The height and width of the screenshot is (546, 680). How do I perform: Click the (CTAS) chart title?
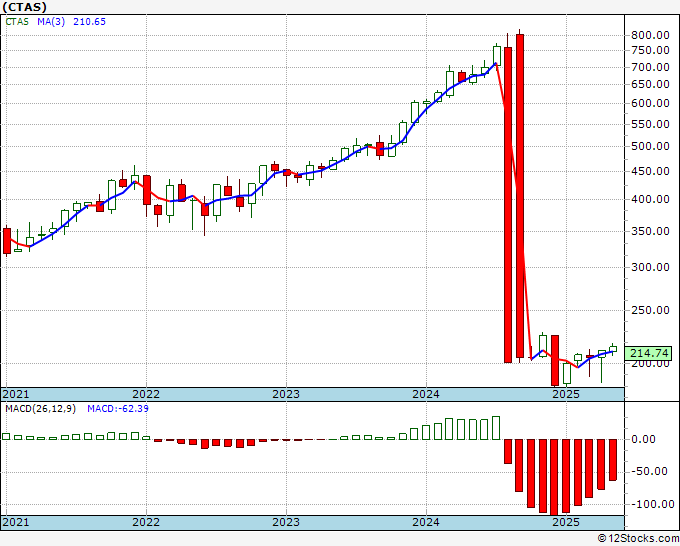[x=24, y=7]
